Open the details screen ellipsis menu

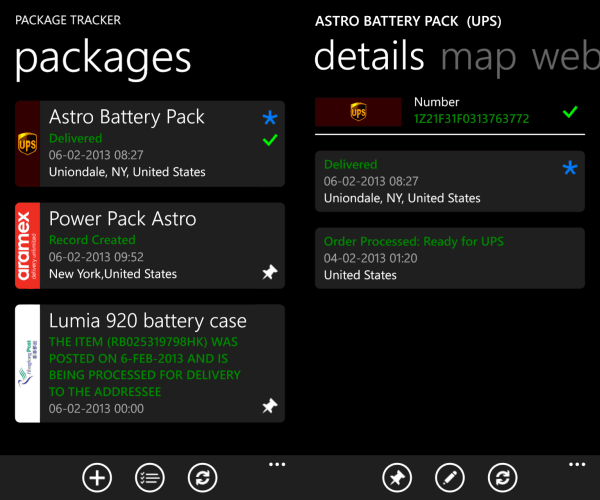coord(577,464)
